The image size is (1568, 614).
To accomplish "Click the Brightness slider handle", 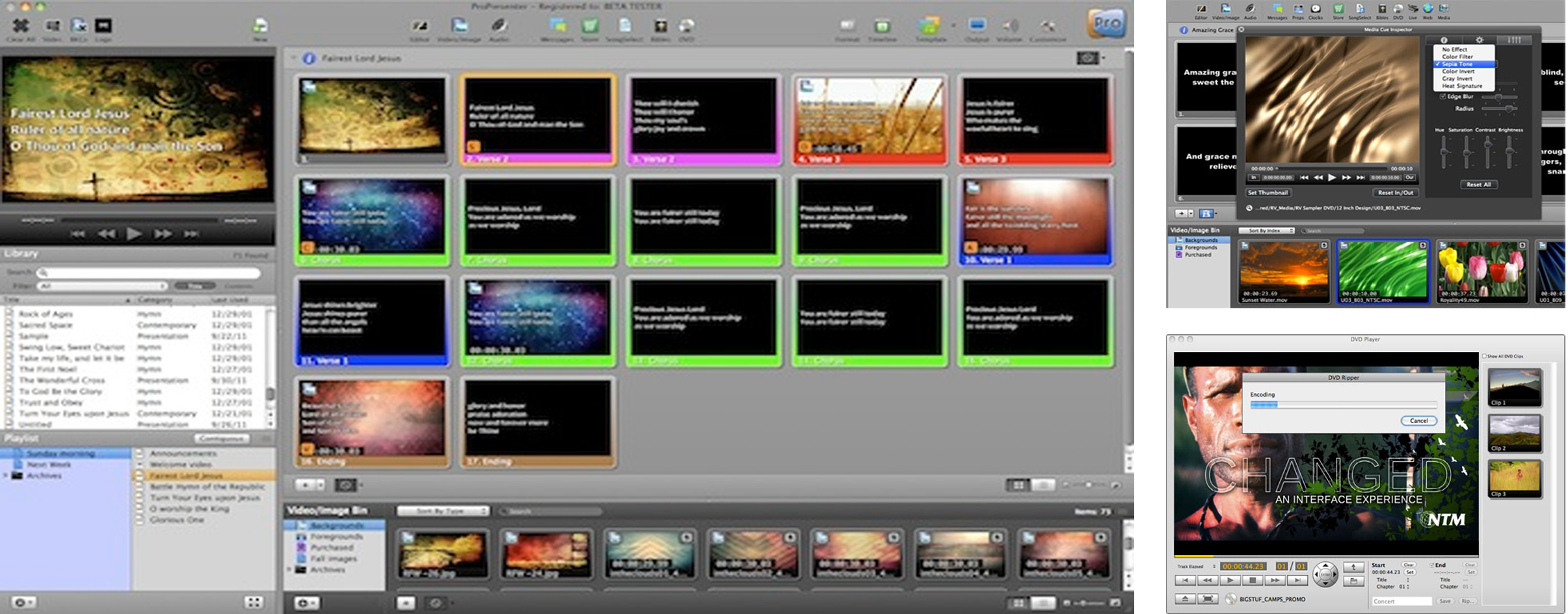I will [x=1509, y=153].
